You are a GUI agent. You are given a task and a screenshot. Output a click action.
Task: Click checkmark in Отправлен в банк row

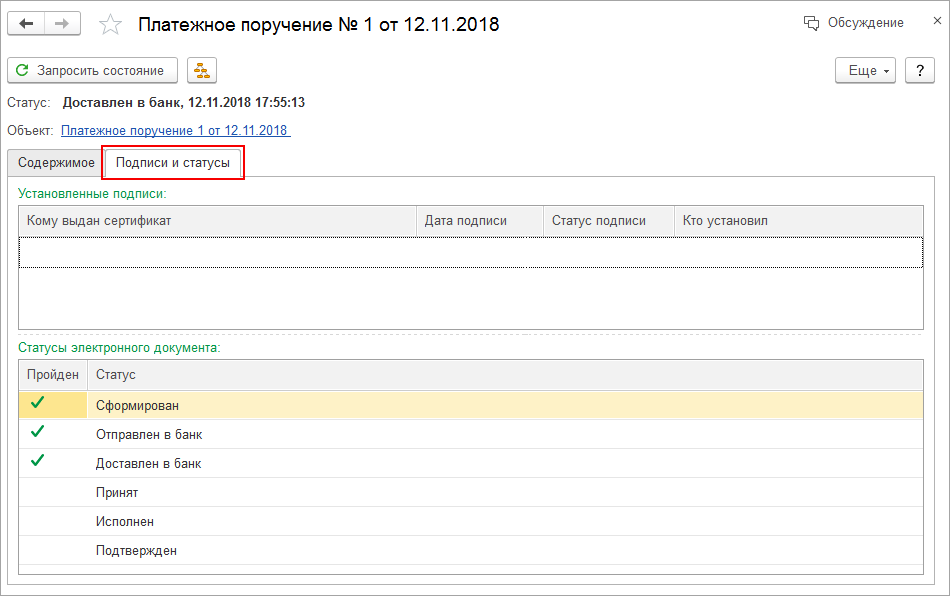[38, 432]
